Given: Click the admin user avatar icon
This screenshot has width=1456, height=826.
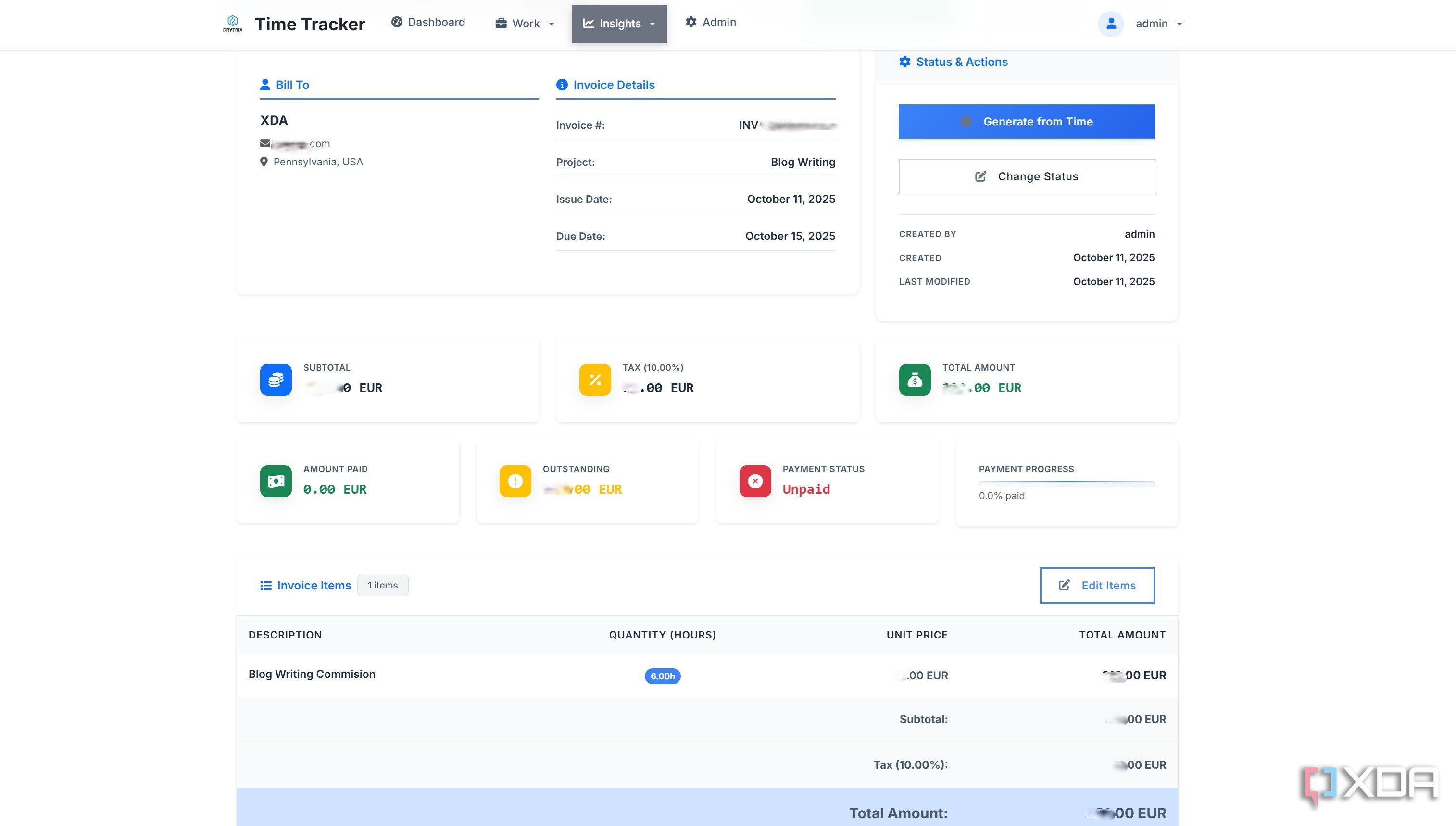Looking at the screenshot, I should [1111, 23].
